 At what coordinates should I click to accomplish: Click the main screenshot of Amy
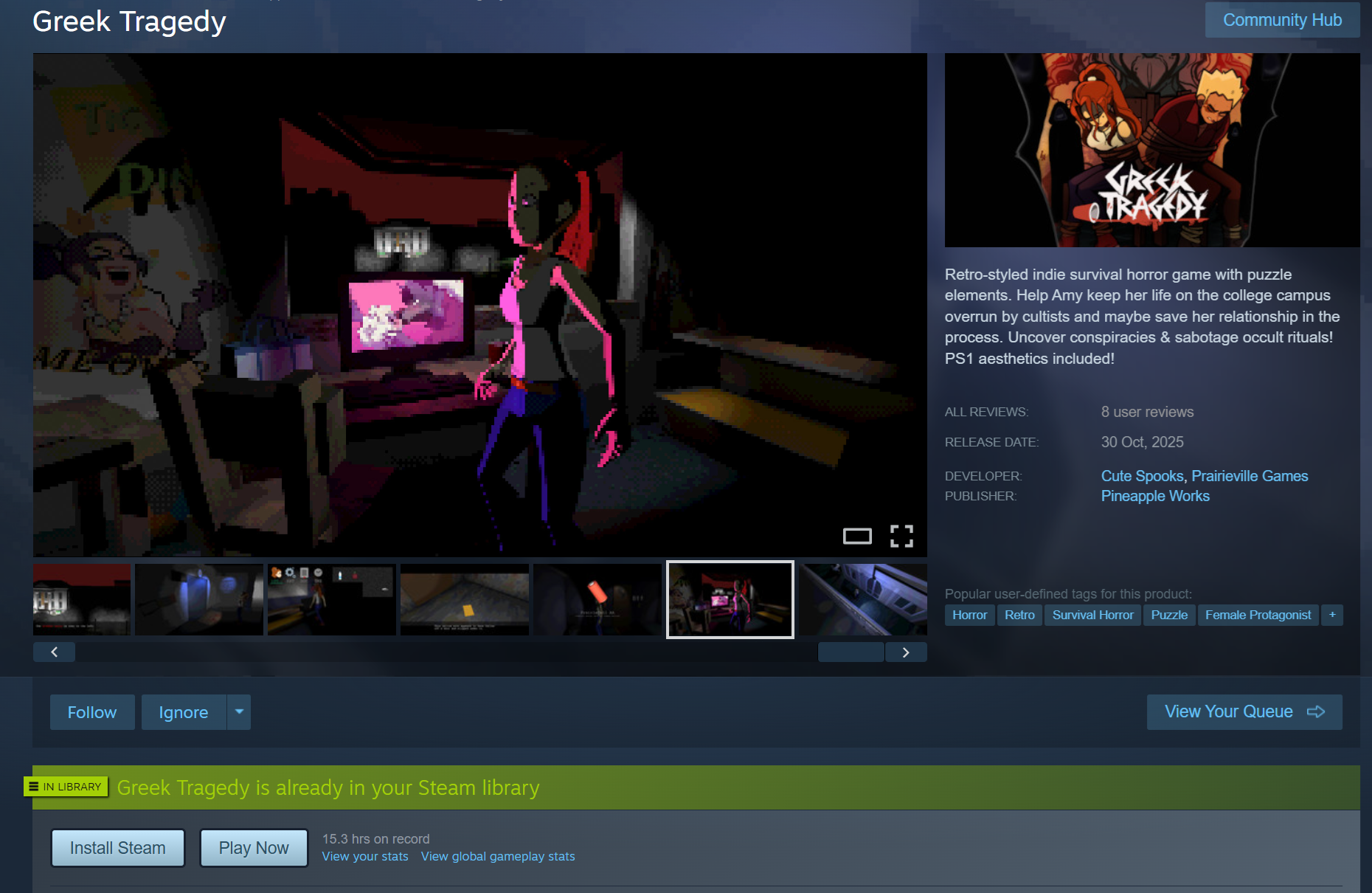click(480, 305)
